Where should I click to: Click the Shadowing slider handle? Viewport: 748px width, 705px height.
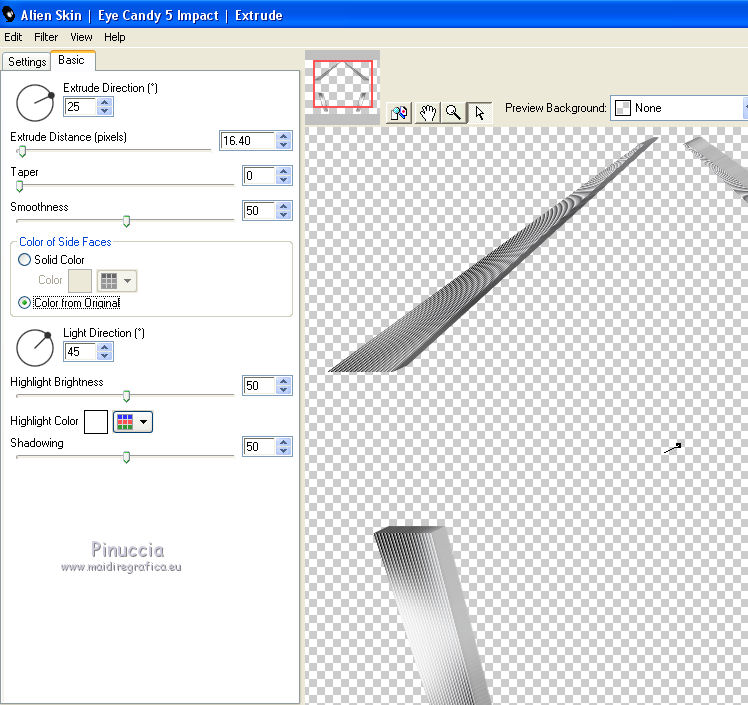pos(126,457)
